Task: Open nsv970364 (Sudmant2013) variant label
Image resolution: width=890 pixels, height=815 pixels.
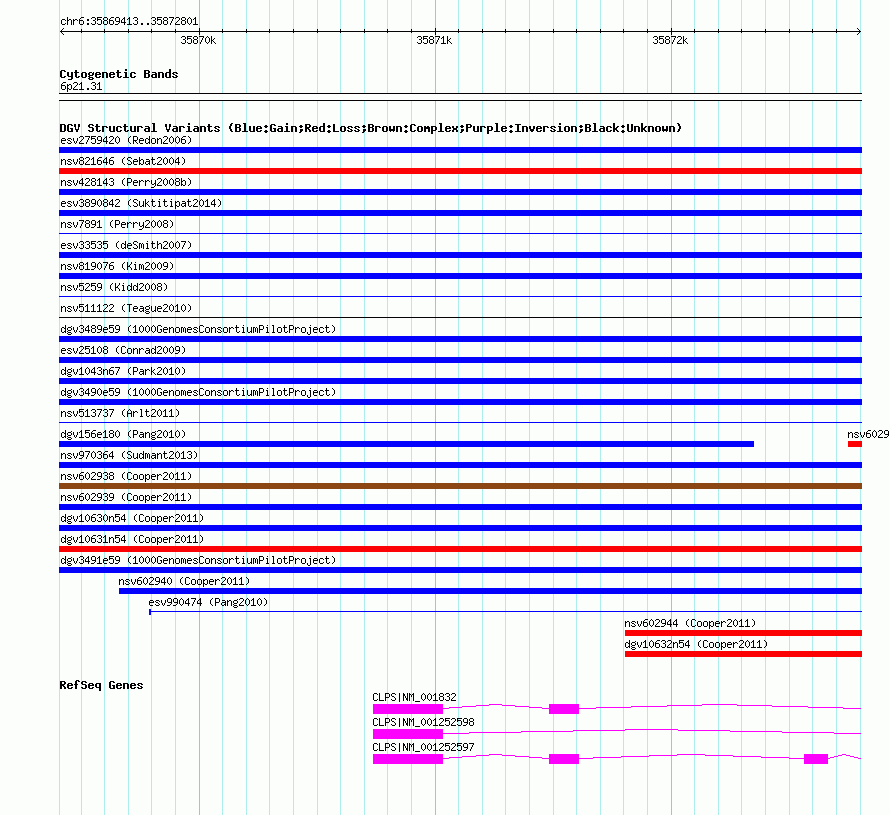Action: [x=129, y=455]
